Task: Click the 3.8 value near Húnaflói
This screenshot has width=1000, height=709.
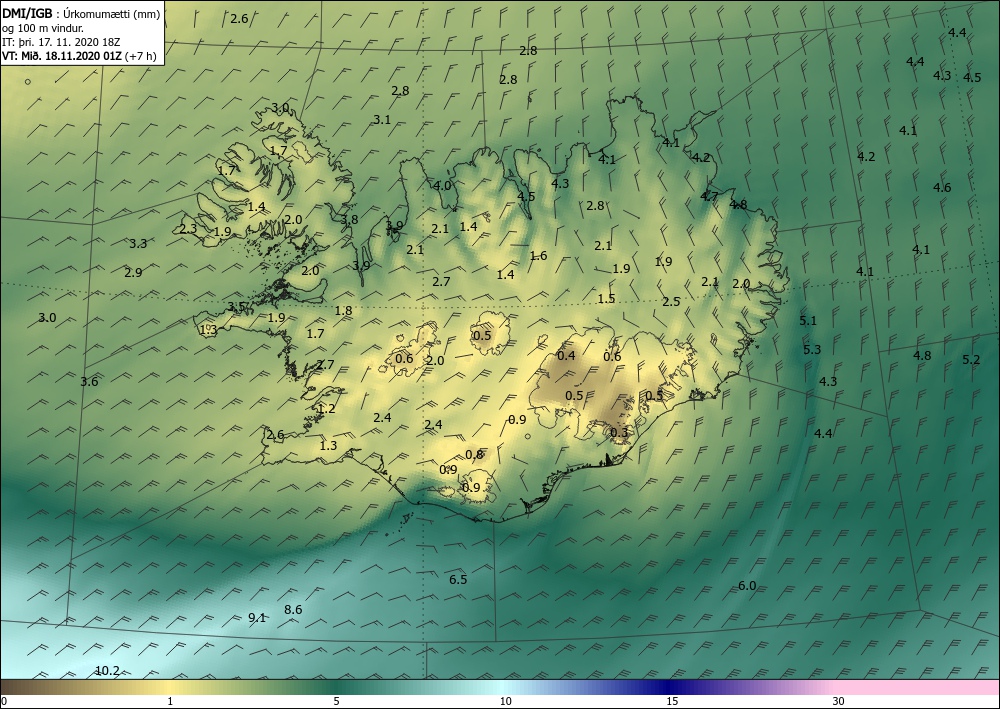Action: (x=349, y=219)
